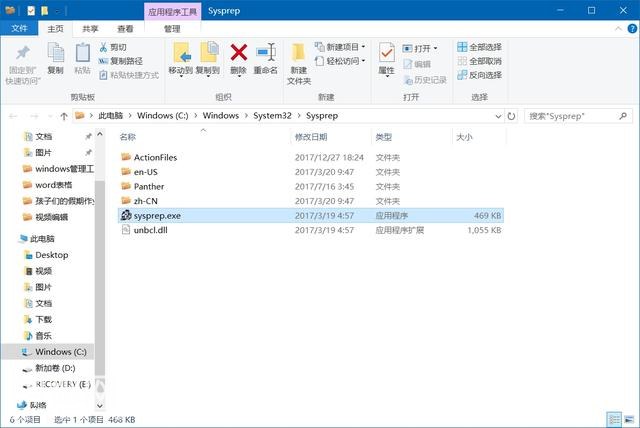This screenshot has height=428, width=640.
Task: Open the File (文件) tab
Action: (x=19, y=29)
